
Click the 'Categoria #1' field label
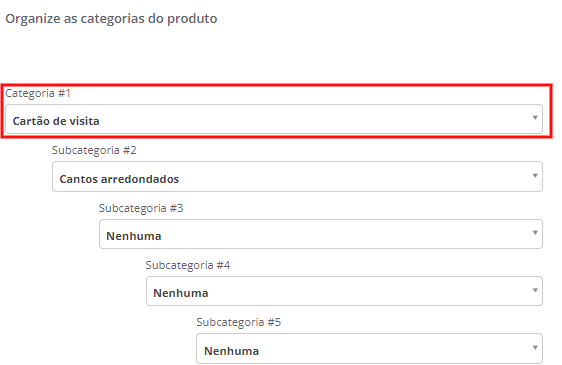pyautogui.click(x=38, y=93)
